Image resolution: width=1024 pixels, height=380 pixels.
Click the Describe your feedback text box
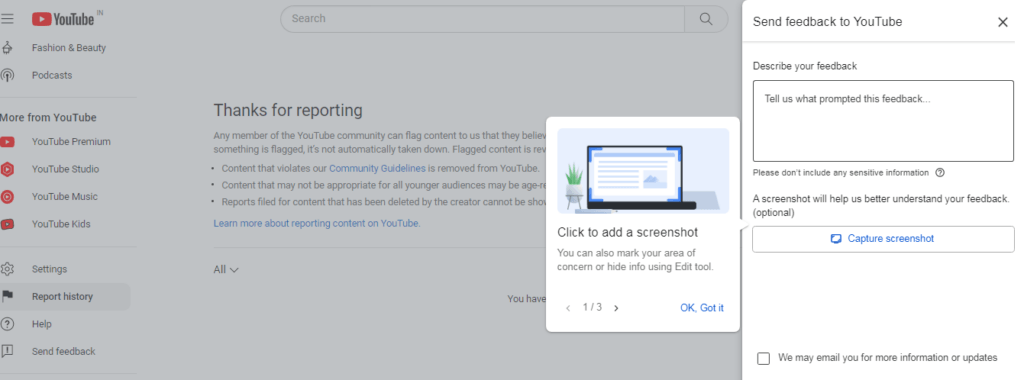tap(883, 121)
